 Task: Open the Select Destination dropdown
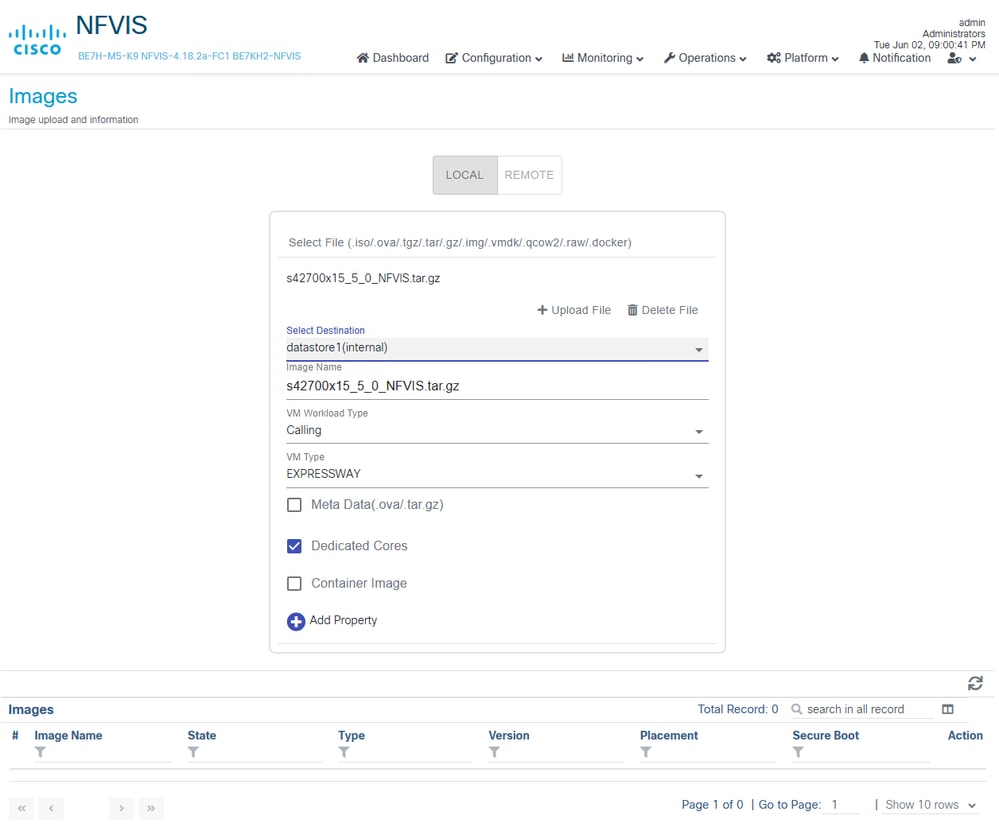pos(497,348)
